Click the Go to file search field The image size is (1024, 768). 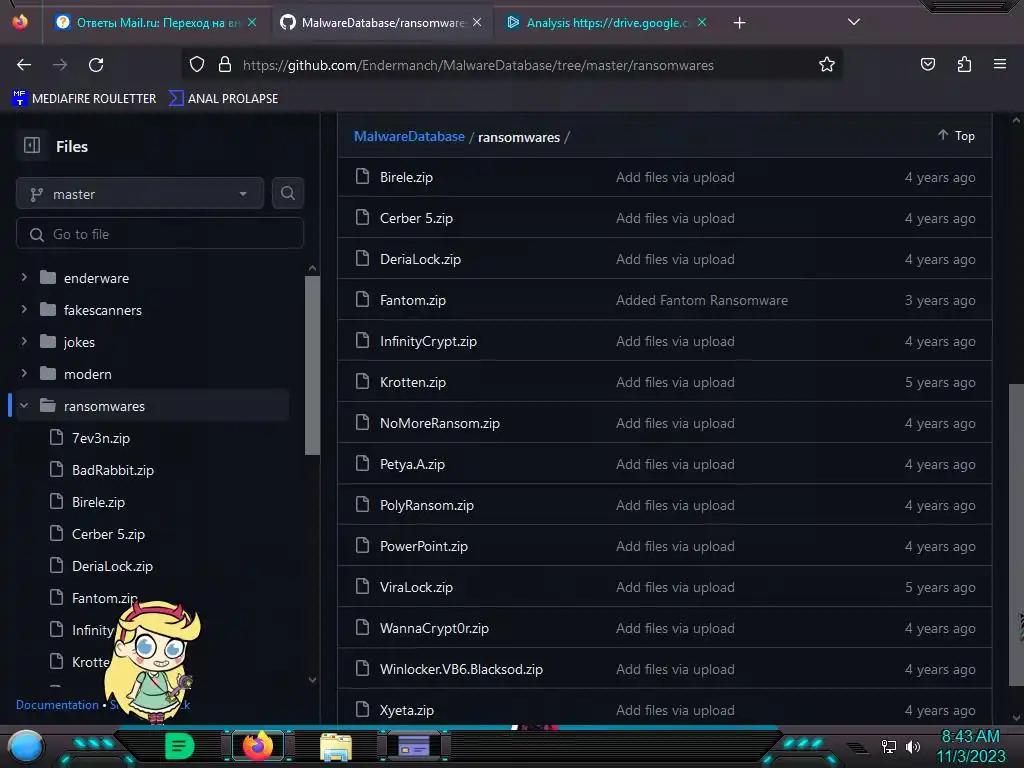coord(160,234)
